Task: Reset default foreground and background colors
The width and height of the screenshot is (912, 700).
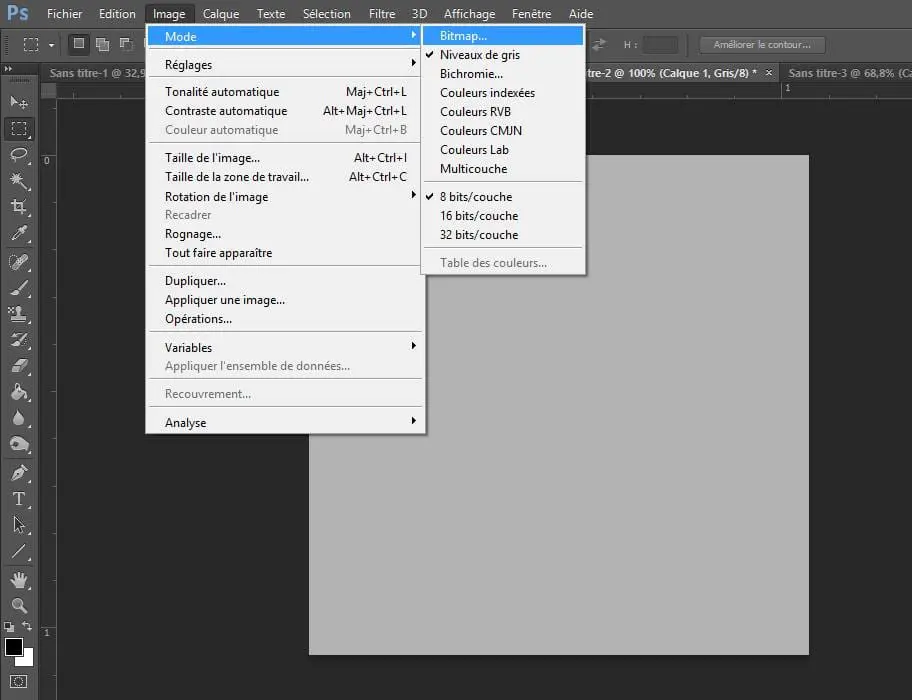Action: click(x=9, y=627)
